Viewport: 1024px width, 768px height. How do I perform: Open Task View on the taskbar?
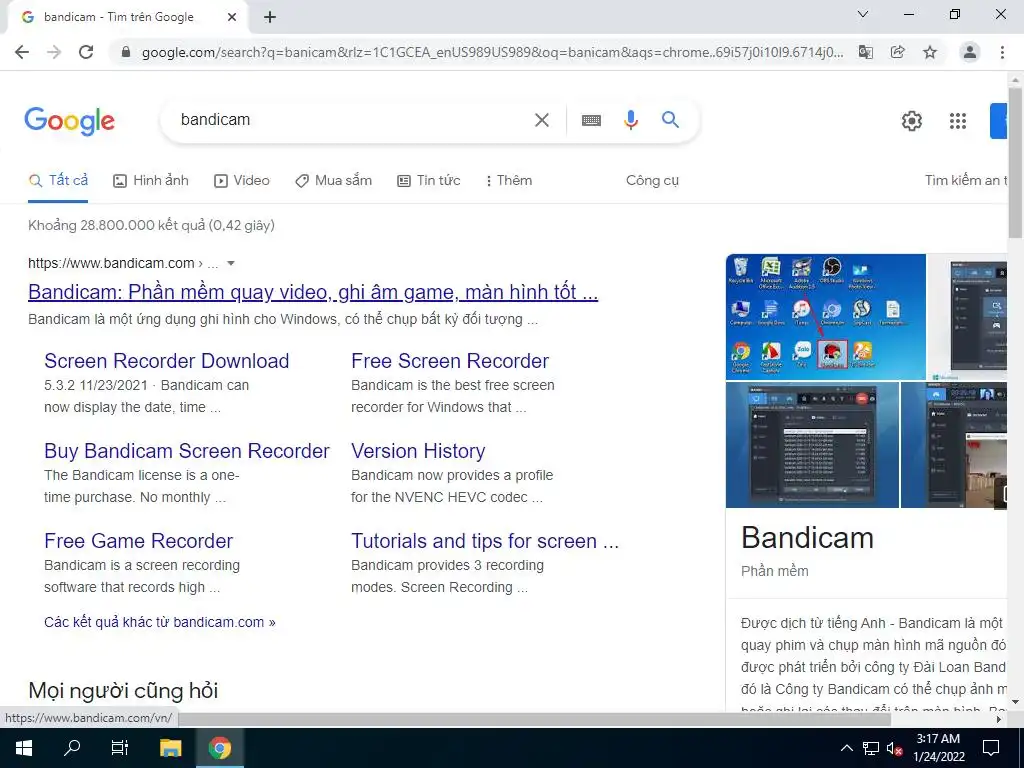coord(120,748)
